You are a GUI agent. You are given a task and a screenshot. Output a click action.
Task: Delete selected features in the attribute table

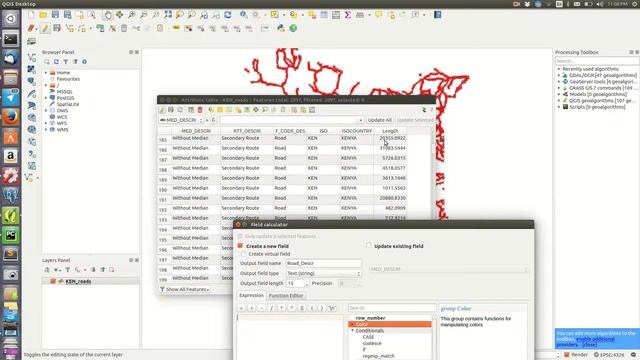pos(200,110)
